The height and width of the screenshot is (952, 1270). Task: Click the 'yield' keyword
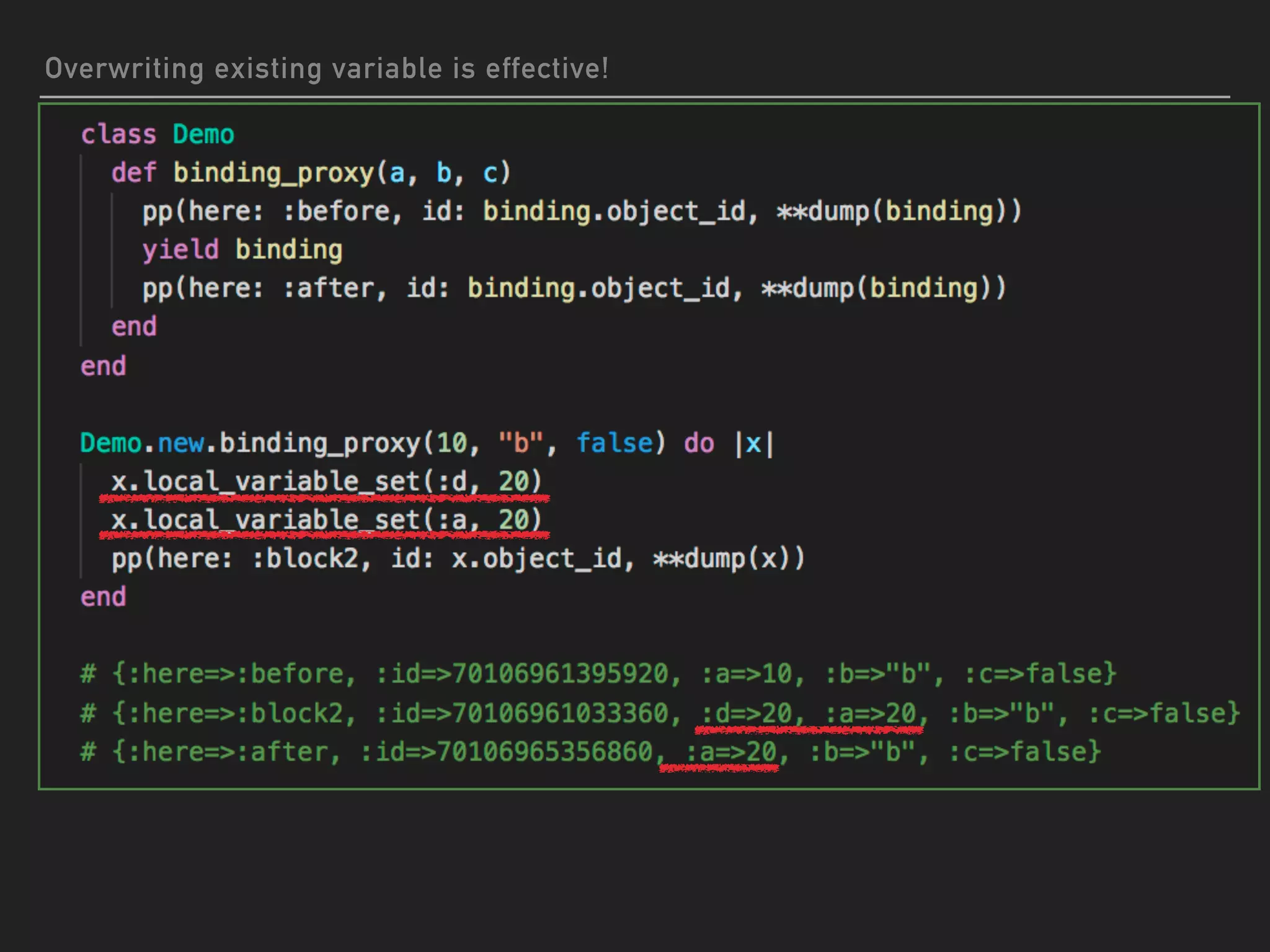(180, 250)
